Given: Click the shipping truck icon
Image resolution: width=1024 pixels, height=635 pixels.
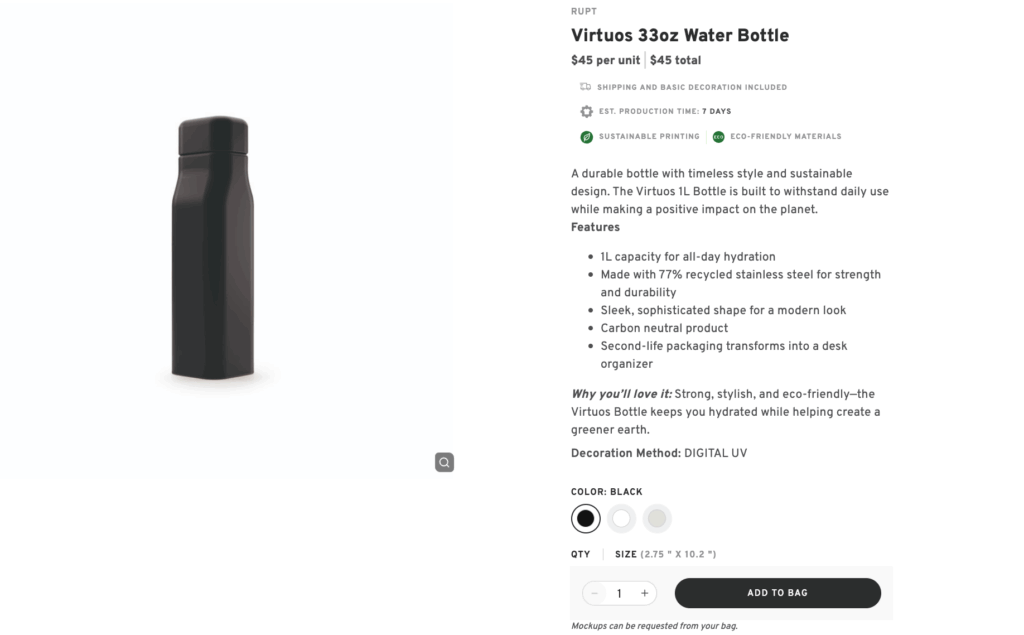Looking at the screenshot, I should coord(586,87).
